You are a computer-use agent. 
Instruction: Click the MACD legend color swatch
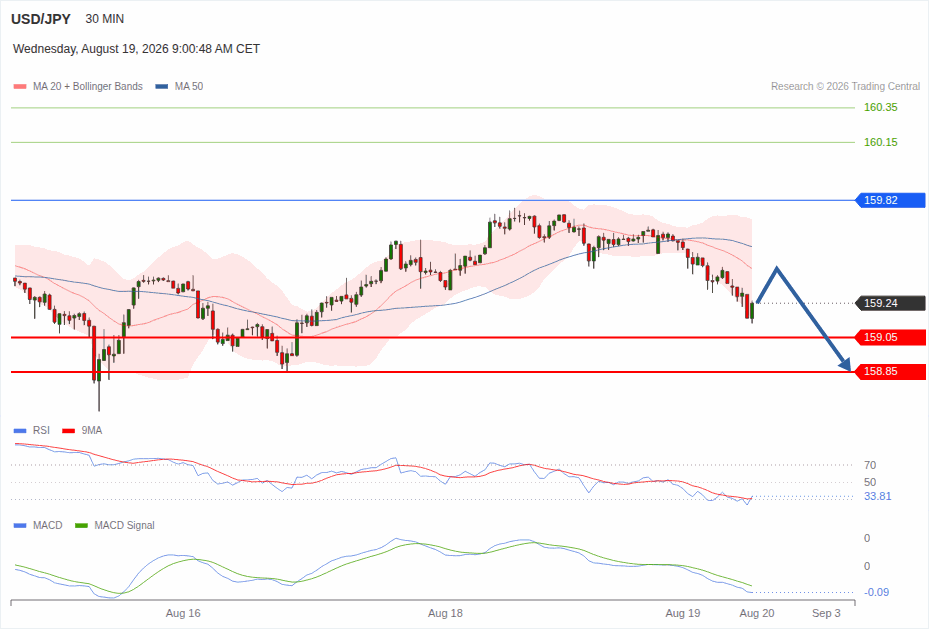[20, 525]
